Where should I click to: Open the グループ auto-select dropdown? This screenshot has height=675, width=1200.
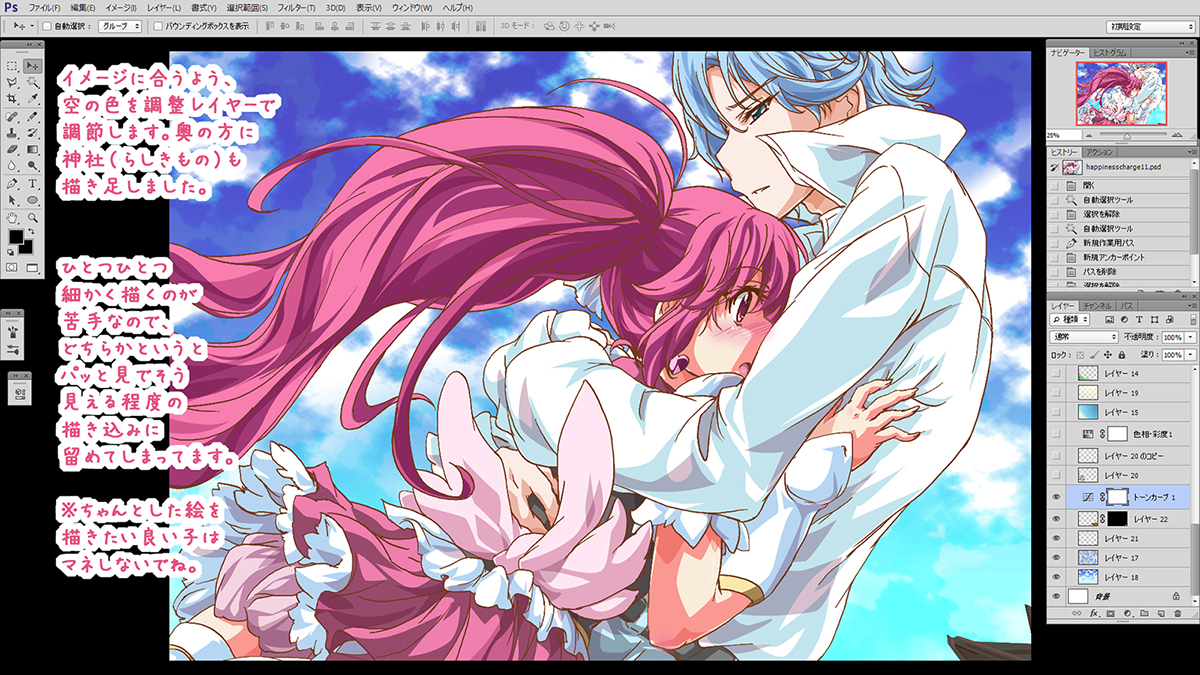pos(119,25)
